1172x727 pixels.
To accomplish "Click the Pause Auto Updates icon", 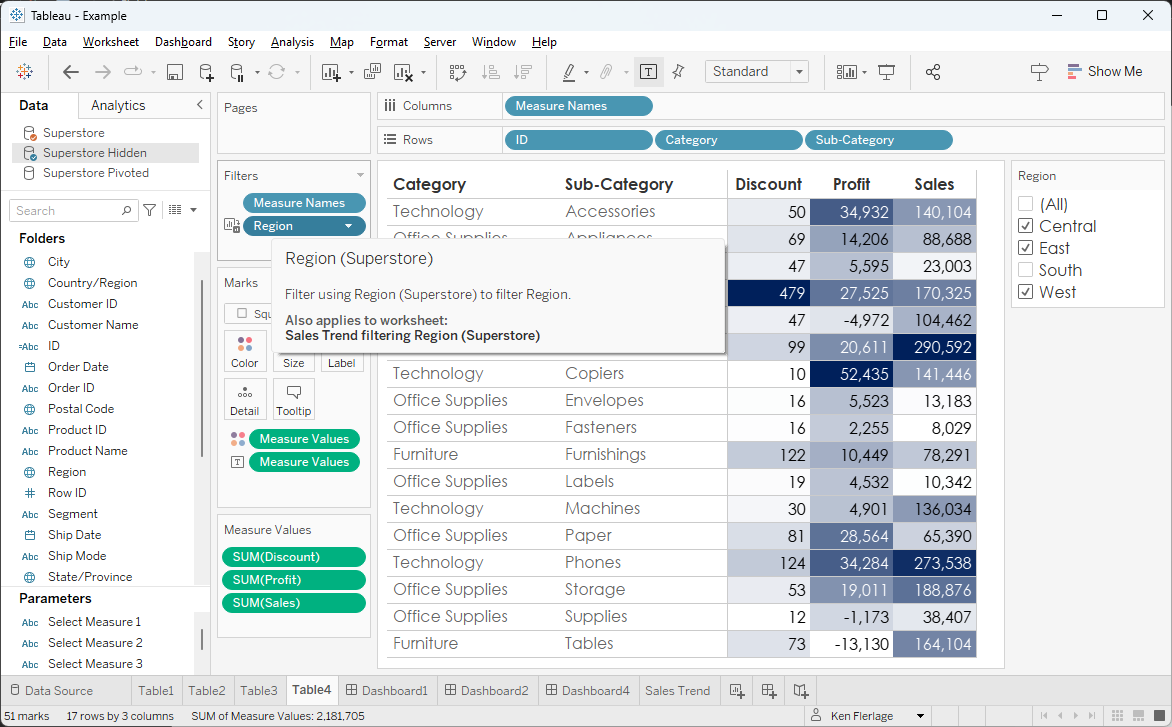I will 237,72.
